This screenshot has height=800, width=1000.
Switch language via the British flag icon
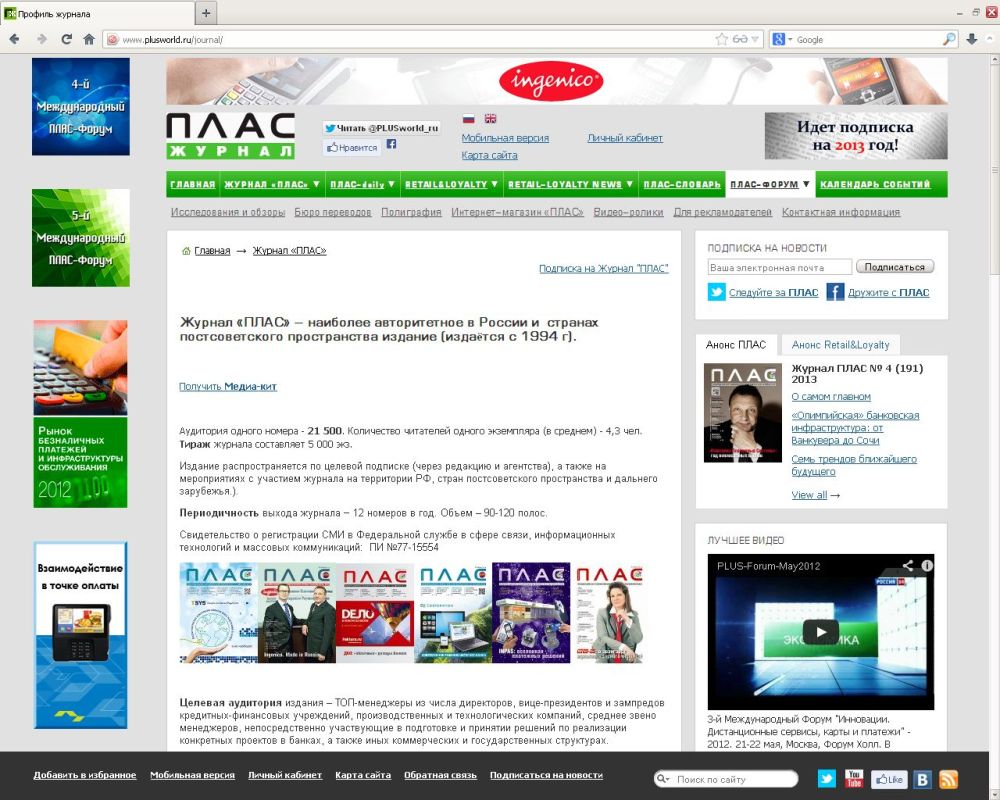tap(491, 119)
